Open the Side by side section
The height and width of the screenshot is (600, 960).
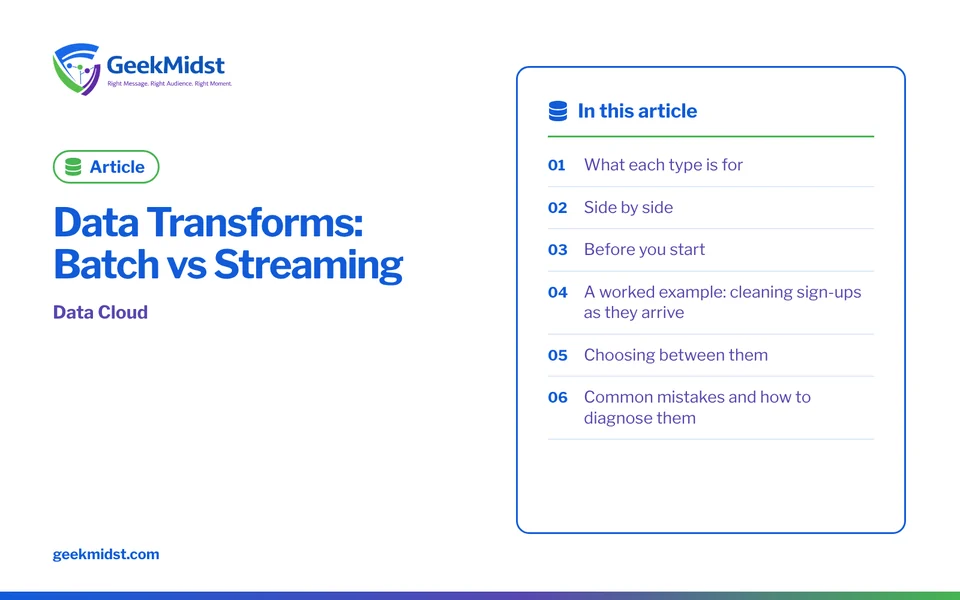coord(711,208)
